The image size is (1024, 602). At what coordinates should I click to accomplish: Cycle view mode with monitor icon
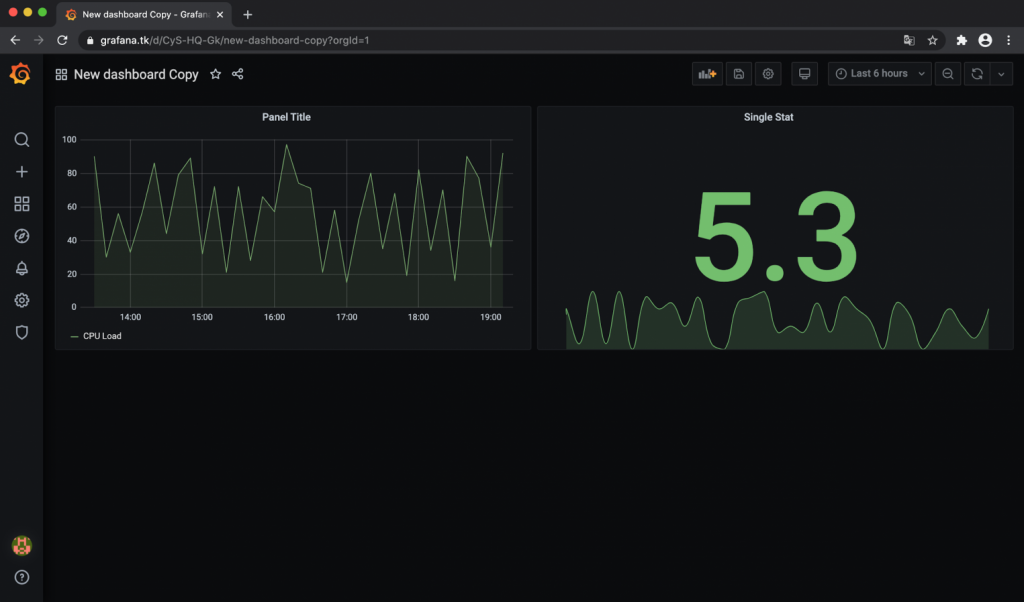click(x=804, y=74)
